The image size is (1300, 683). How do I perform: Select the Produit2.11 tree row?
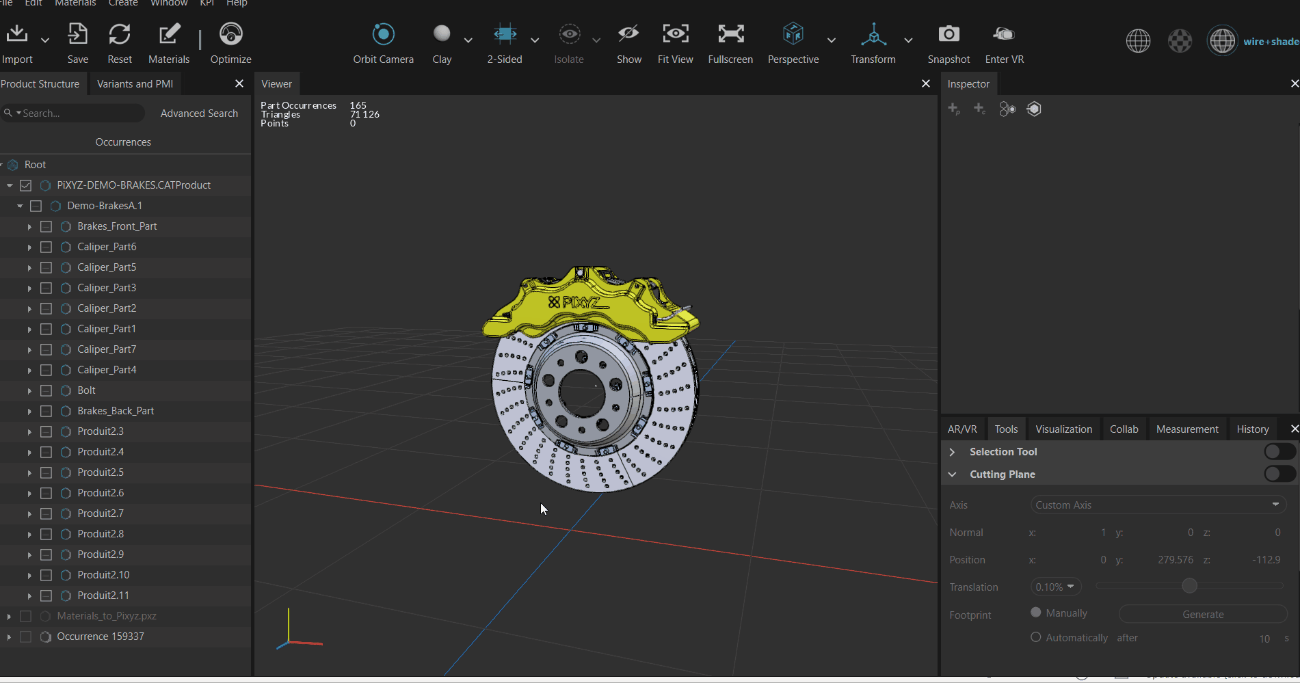pos(125,595)
